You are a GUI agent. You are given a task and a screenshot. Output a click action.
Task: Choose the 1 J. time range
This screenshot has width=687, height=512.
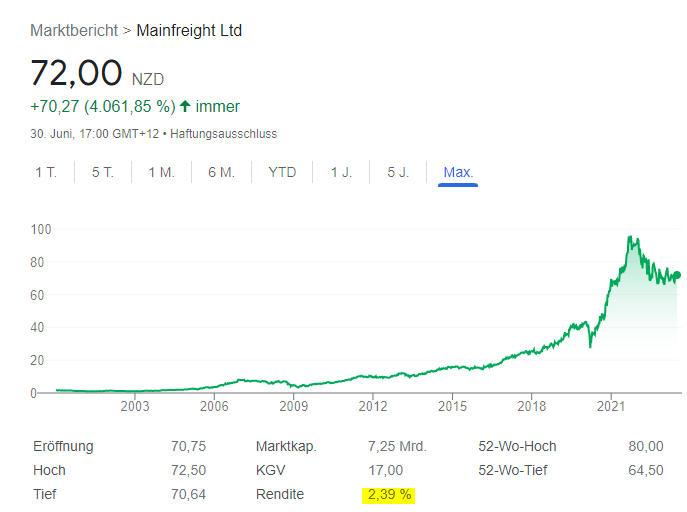pos(342,172)
